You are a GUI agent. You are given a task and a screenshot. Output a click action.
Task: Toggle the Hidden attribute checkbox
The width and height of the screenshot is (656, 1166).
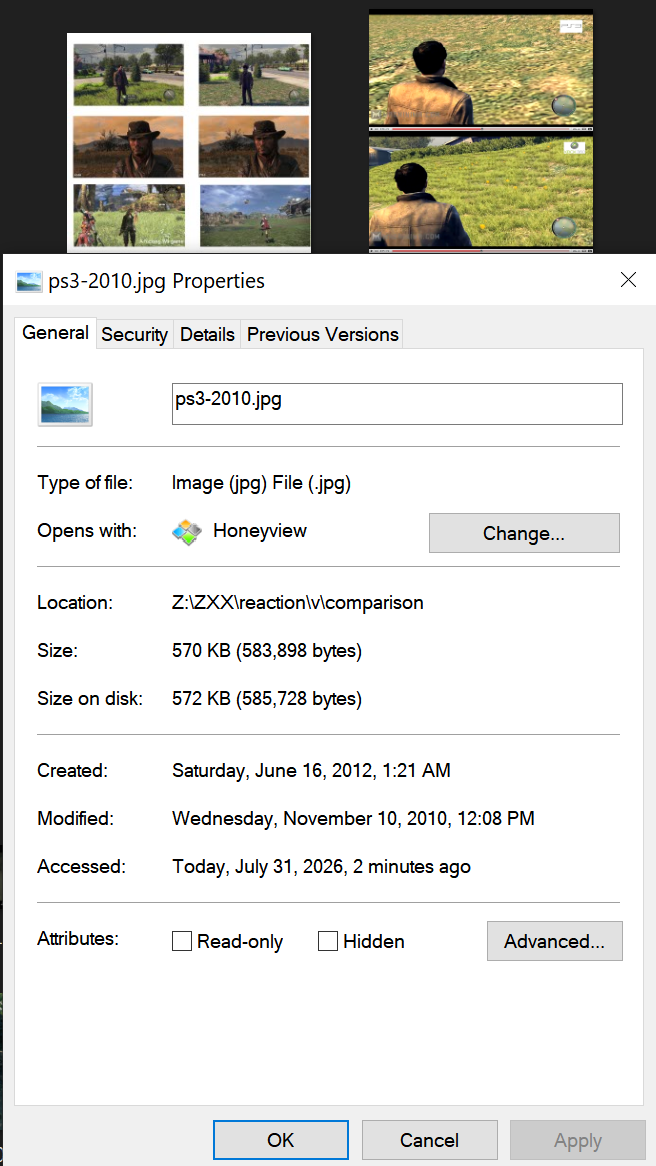tap(327, 941)
